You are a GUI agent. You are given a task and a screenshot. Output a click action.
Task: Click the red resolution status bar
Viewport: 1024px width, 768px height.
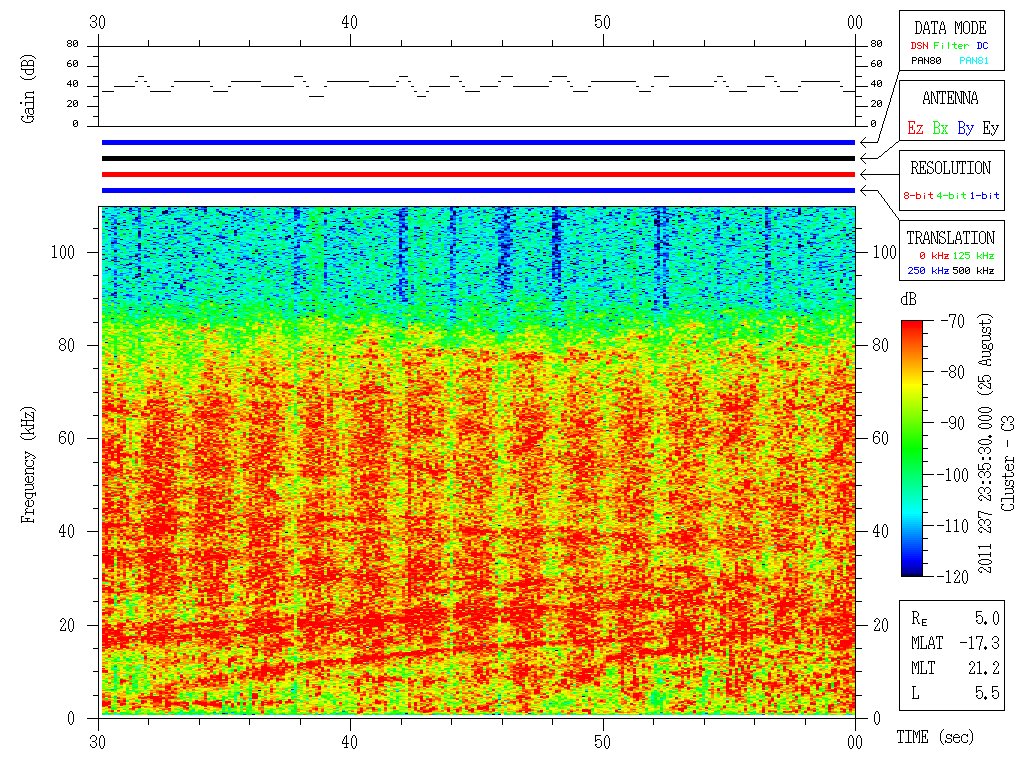478,174
